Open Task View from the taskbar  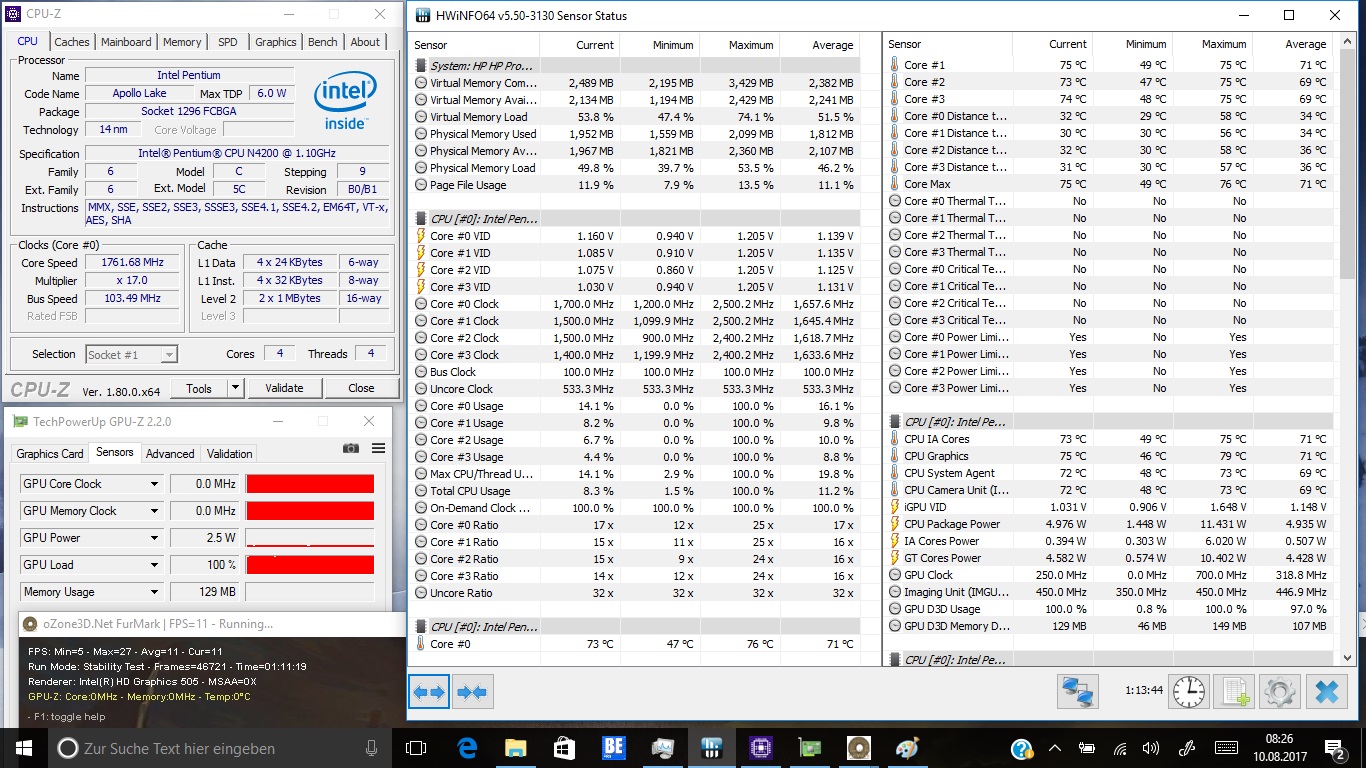[x=416, y=748]
